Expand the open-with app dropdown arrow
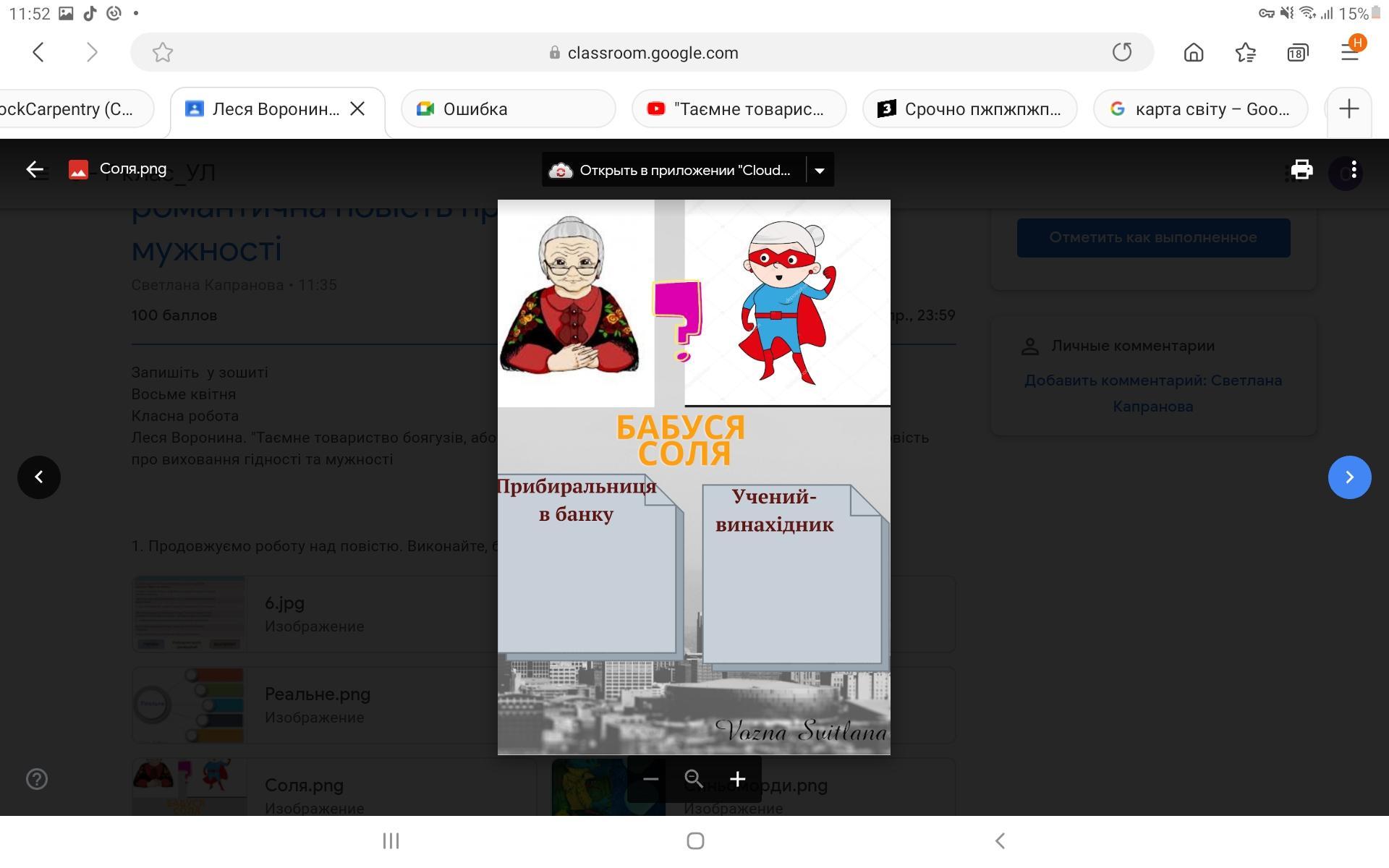 (x=820, y=171)
